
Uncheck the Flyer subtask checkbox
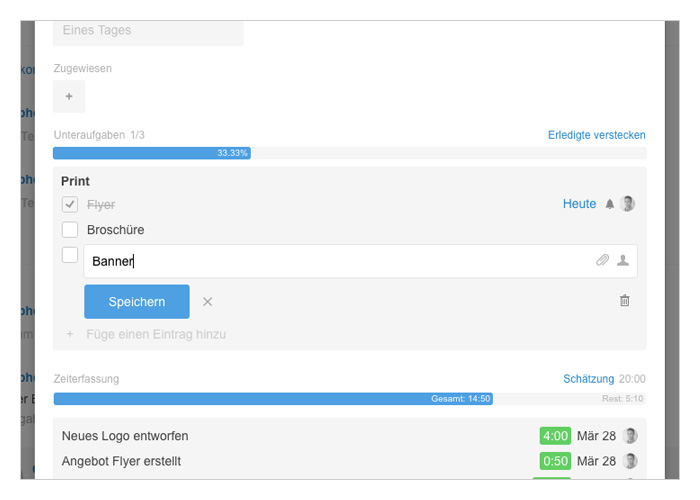coord(70,204)
